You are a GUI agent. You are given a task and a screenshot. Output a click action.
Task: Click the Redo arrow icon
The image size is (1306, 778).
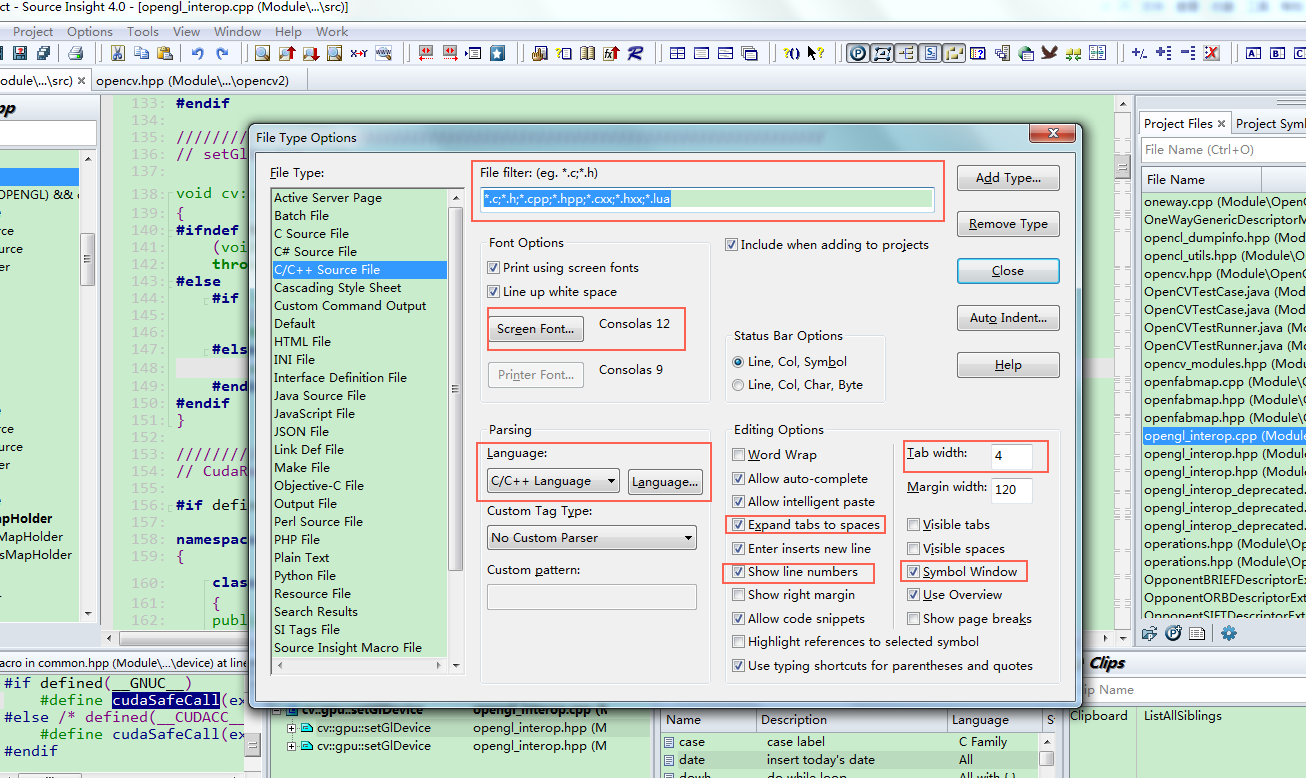[x=222, y=53]
